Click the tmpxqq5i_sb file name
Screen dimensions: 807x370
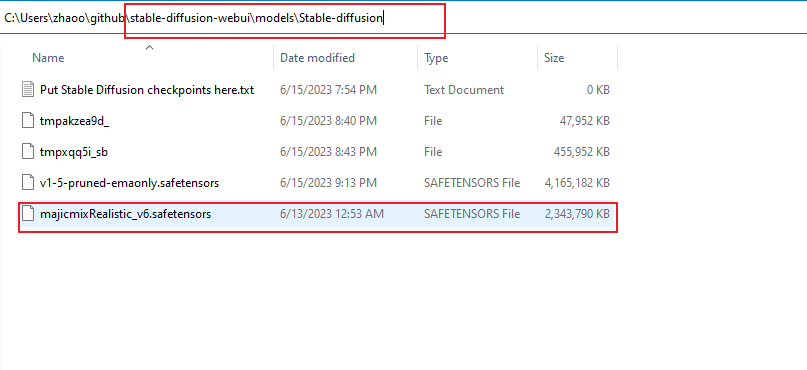[x=74, y=152]
